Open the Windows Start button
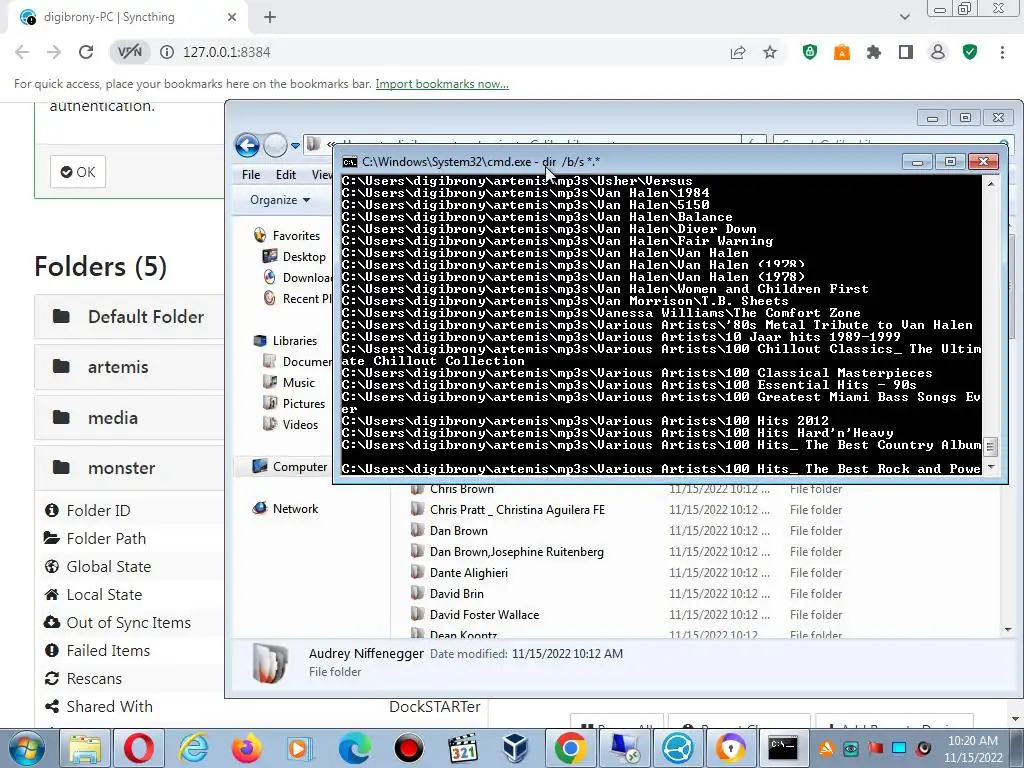1024x768 pixels. tap(26, 748)
